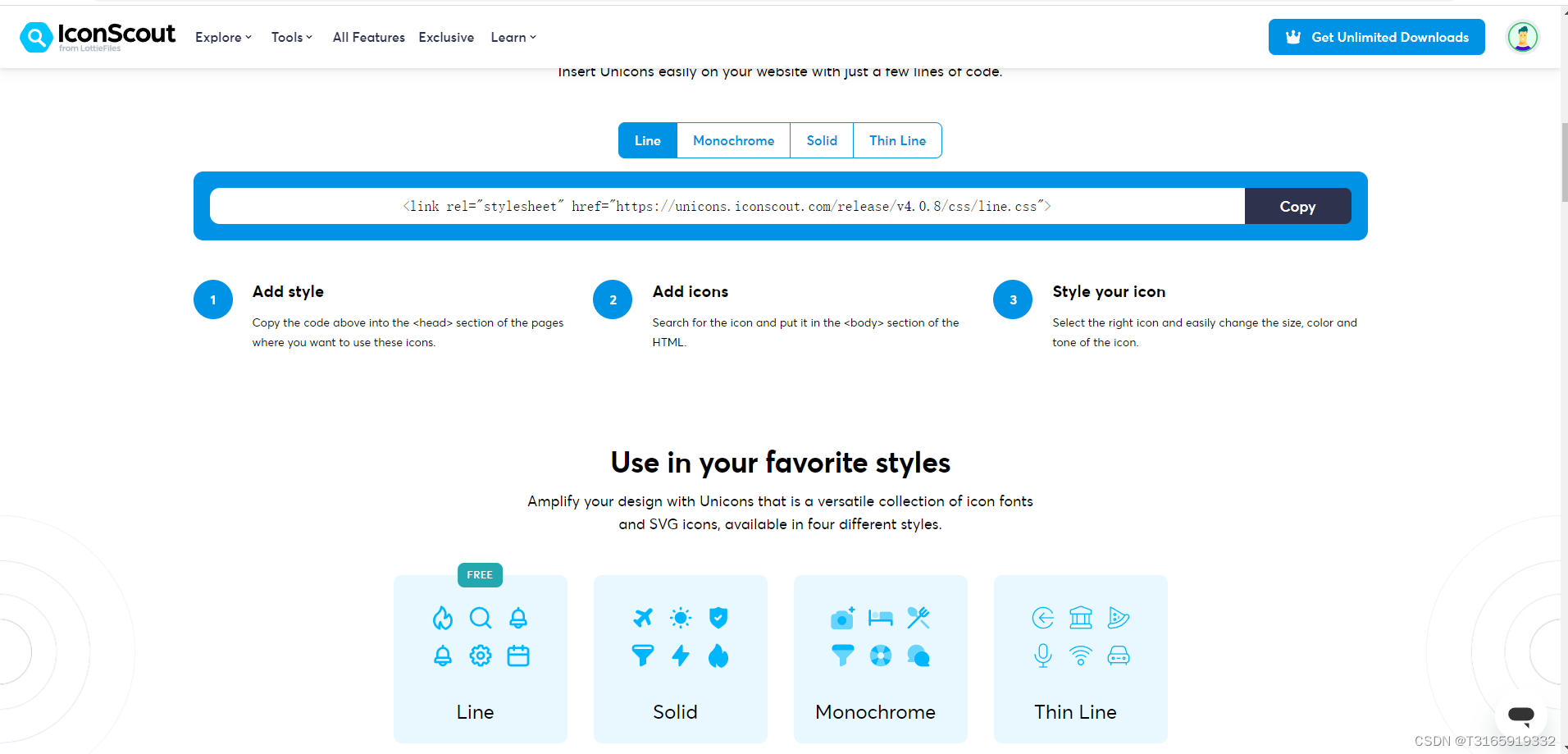Image resolution: width=1568 pixels, height=754 pixels.
Task: Click the IconScout logo
Action: pos(98,37)
